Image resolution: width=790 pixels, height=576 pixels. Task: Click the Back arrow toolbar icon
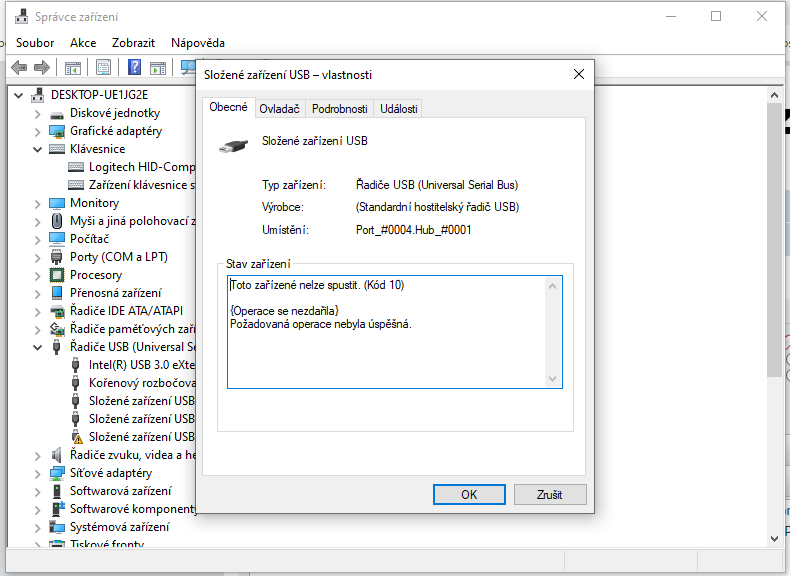(18, 68)
